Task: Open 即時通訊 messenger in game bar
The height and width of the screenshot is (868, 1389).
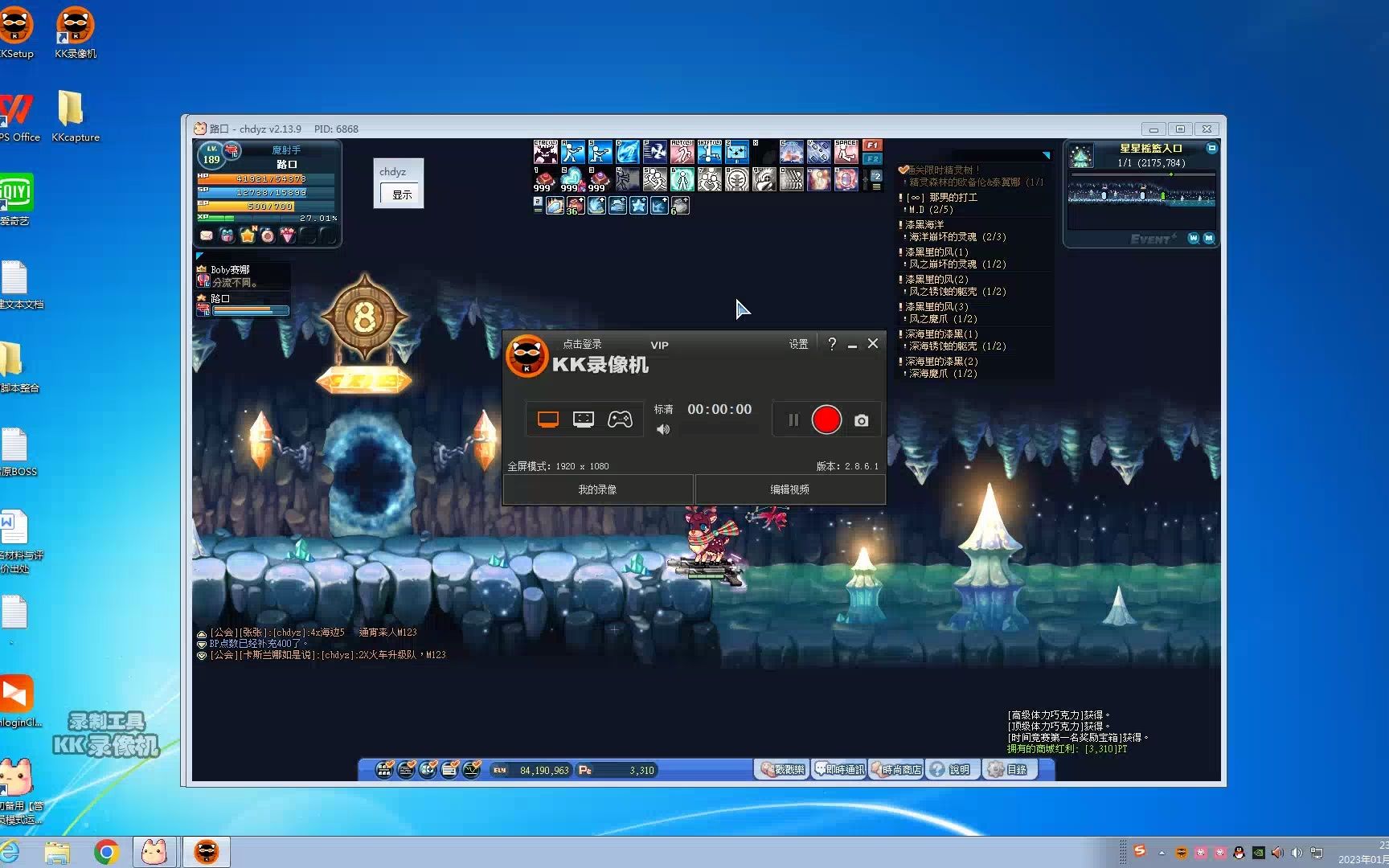Action: point(839,769)
